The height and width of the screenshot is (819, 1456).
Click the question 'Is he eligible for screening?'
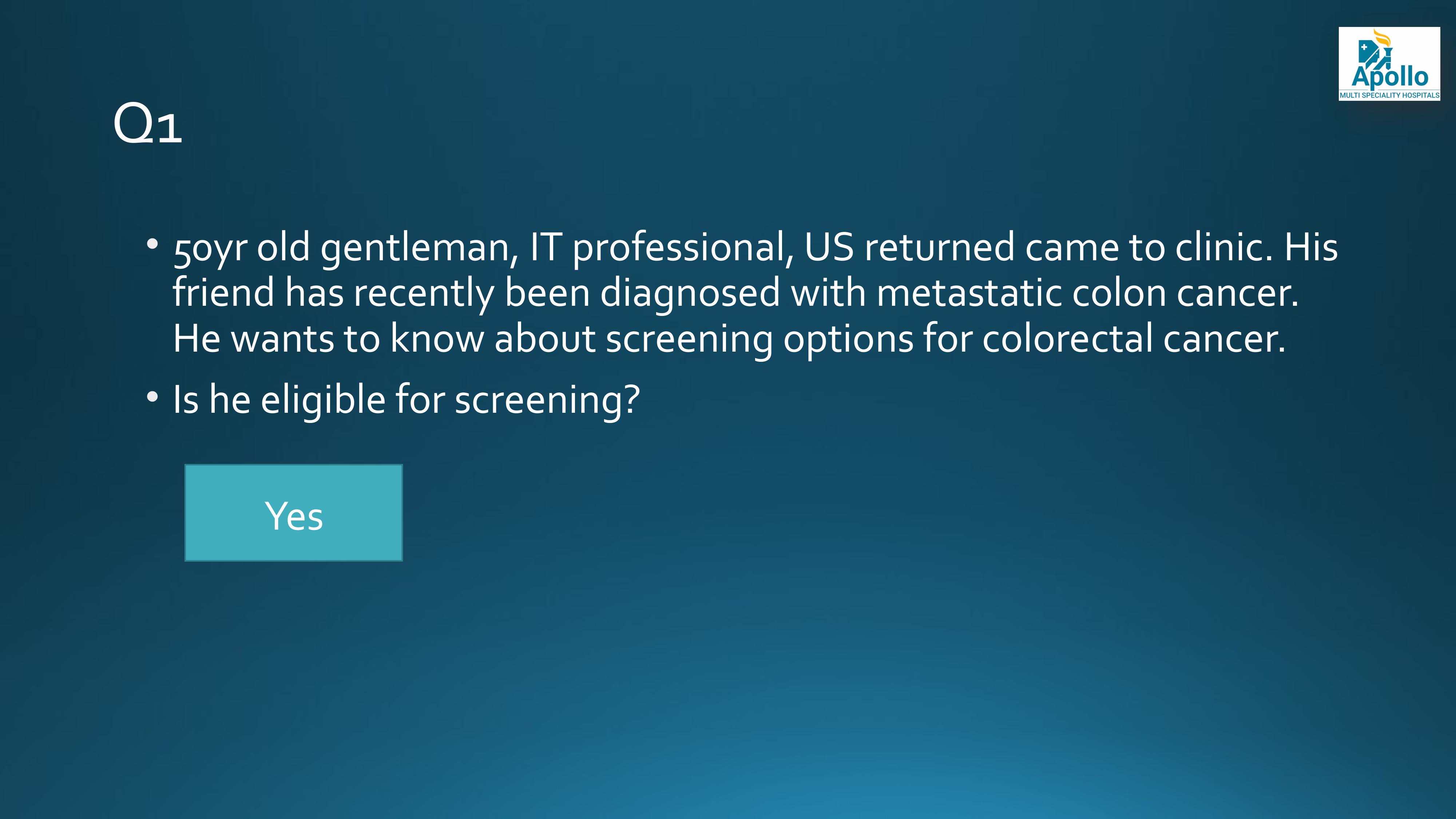(x=406, y=400)
